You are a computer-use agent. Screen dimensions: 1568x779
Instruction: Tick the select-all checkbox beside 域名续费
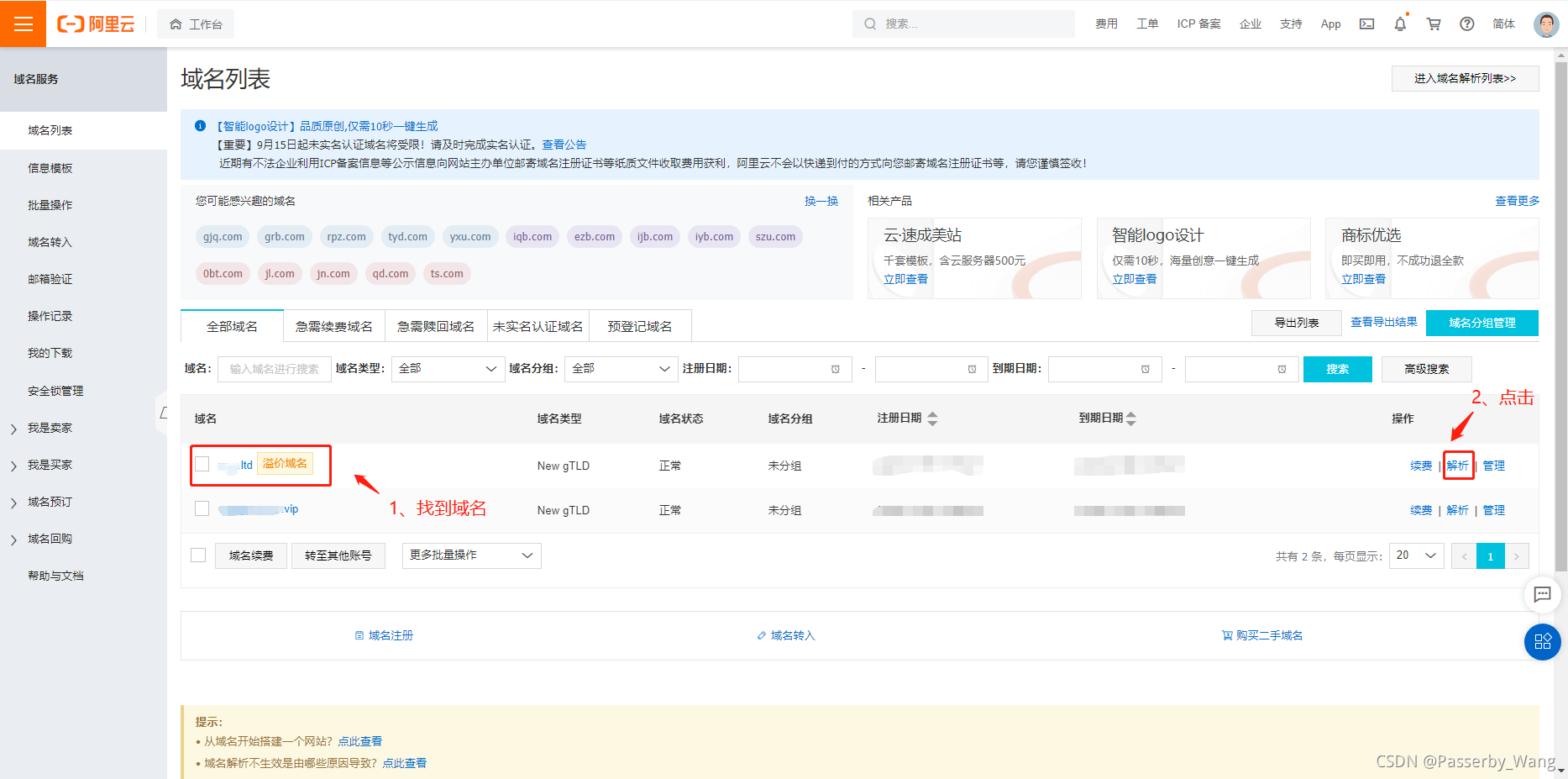[x=198, y=555]
